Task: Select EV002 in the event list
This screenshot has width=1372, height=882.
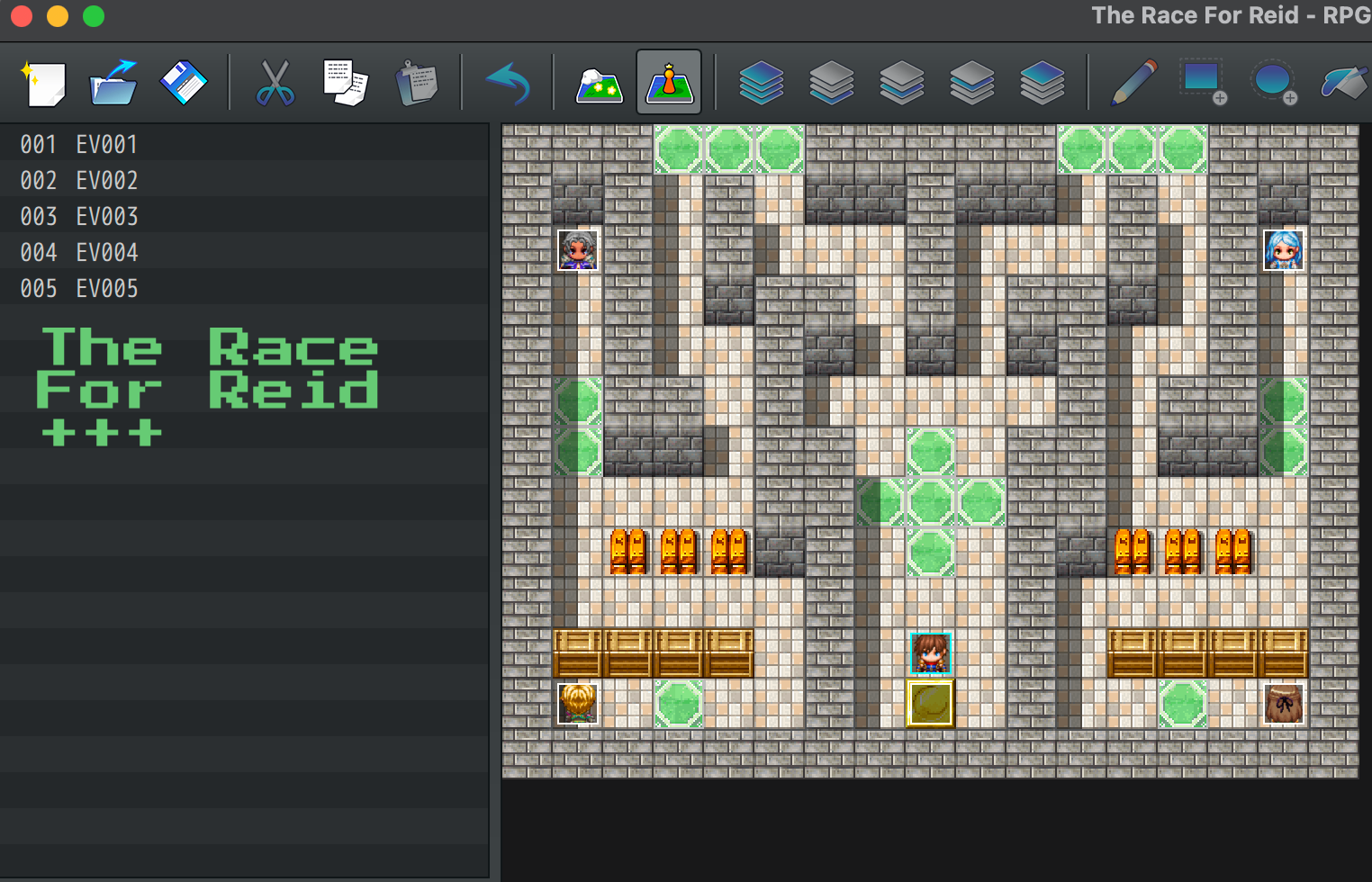Action: pyautogui.click(x=244, y=180)
